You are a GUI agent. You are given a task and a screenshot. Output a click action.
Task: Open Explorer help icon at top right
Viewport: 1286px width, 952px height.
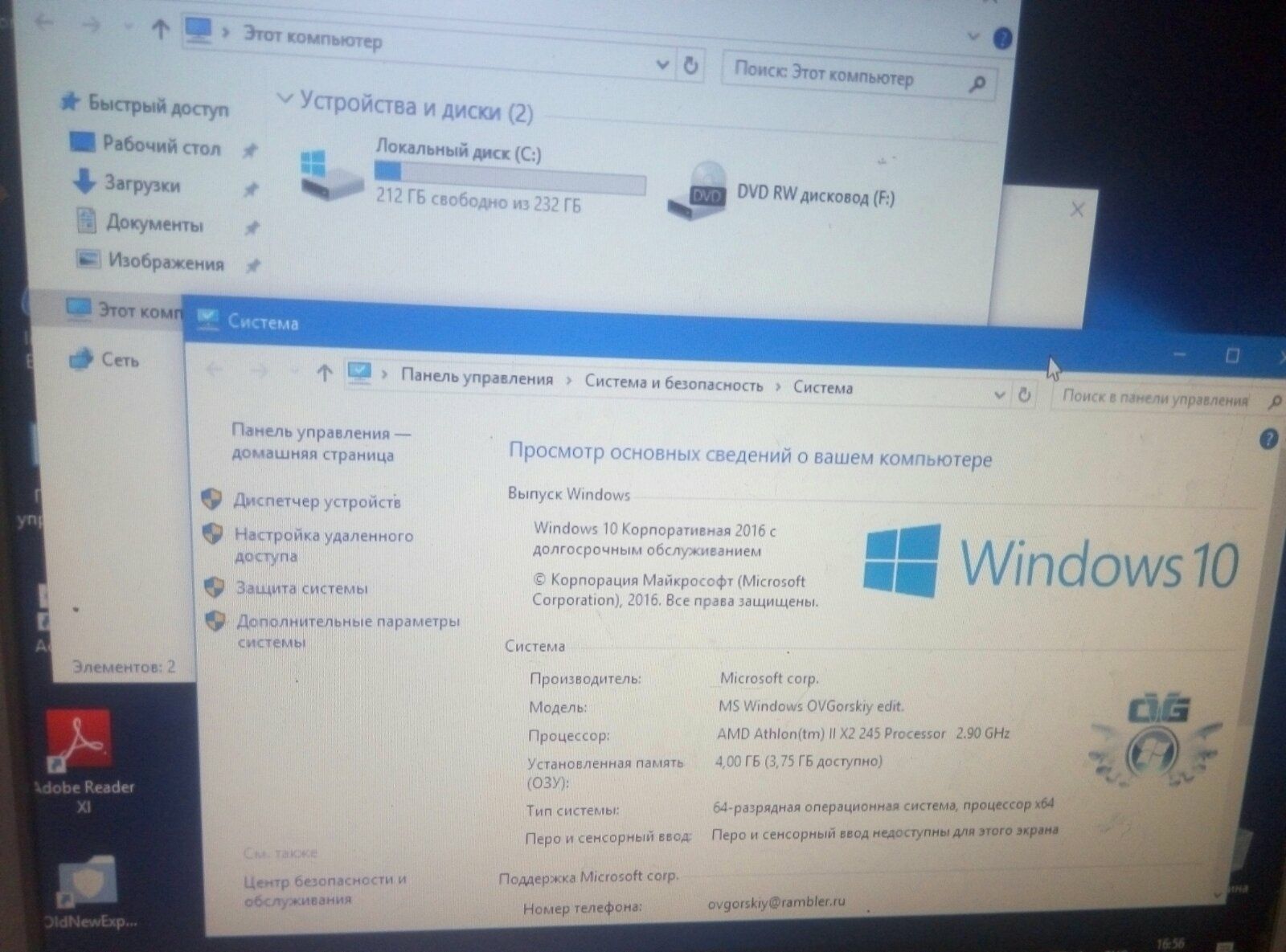point(1001,39)
